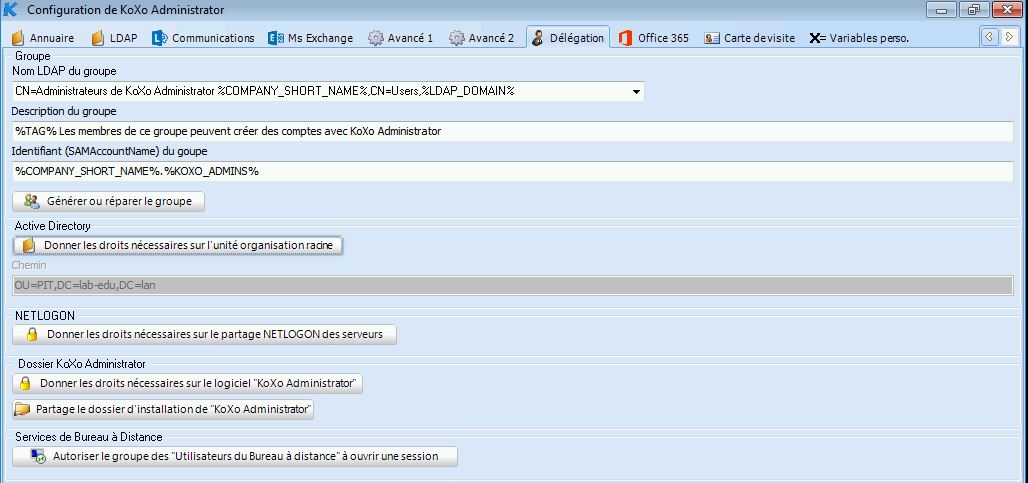Click the Délégation tab

568,38
